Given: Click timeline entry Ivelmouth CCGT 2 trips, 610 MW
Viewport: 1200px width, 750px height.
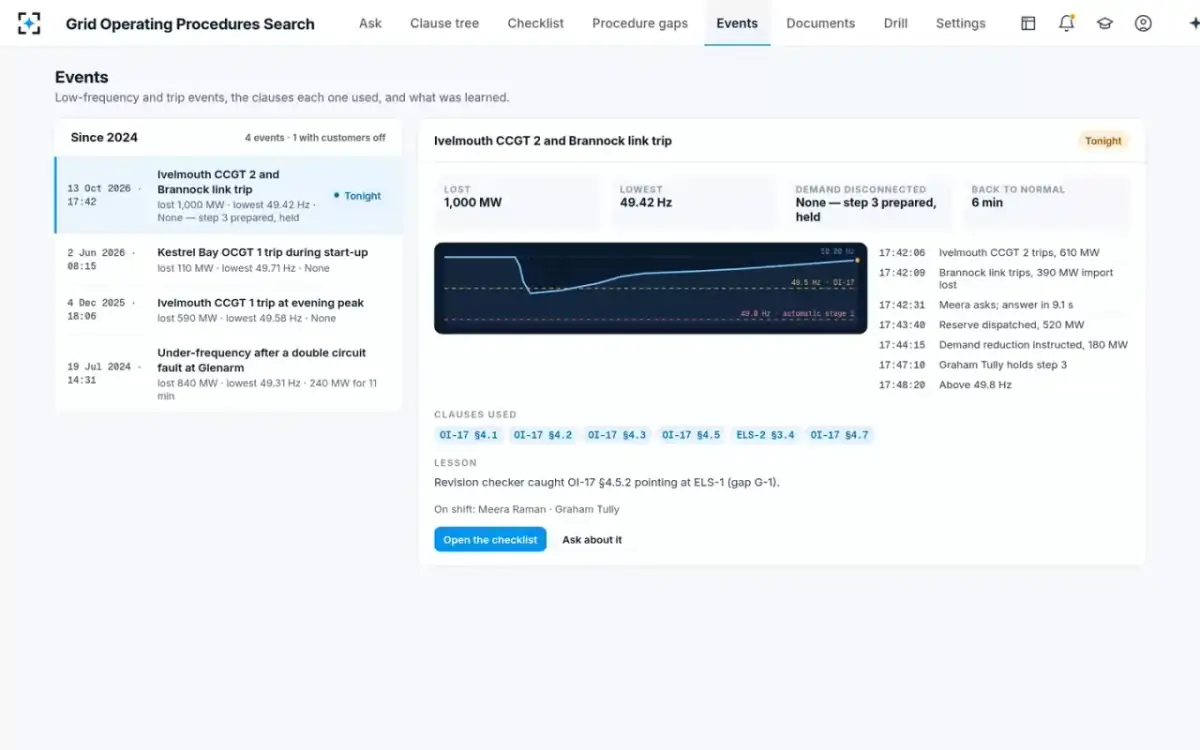Looking at the screenshot, I should pos(1003,253).
